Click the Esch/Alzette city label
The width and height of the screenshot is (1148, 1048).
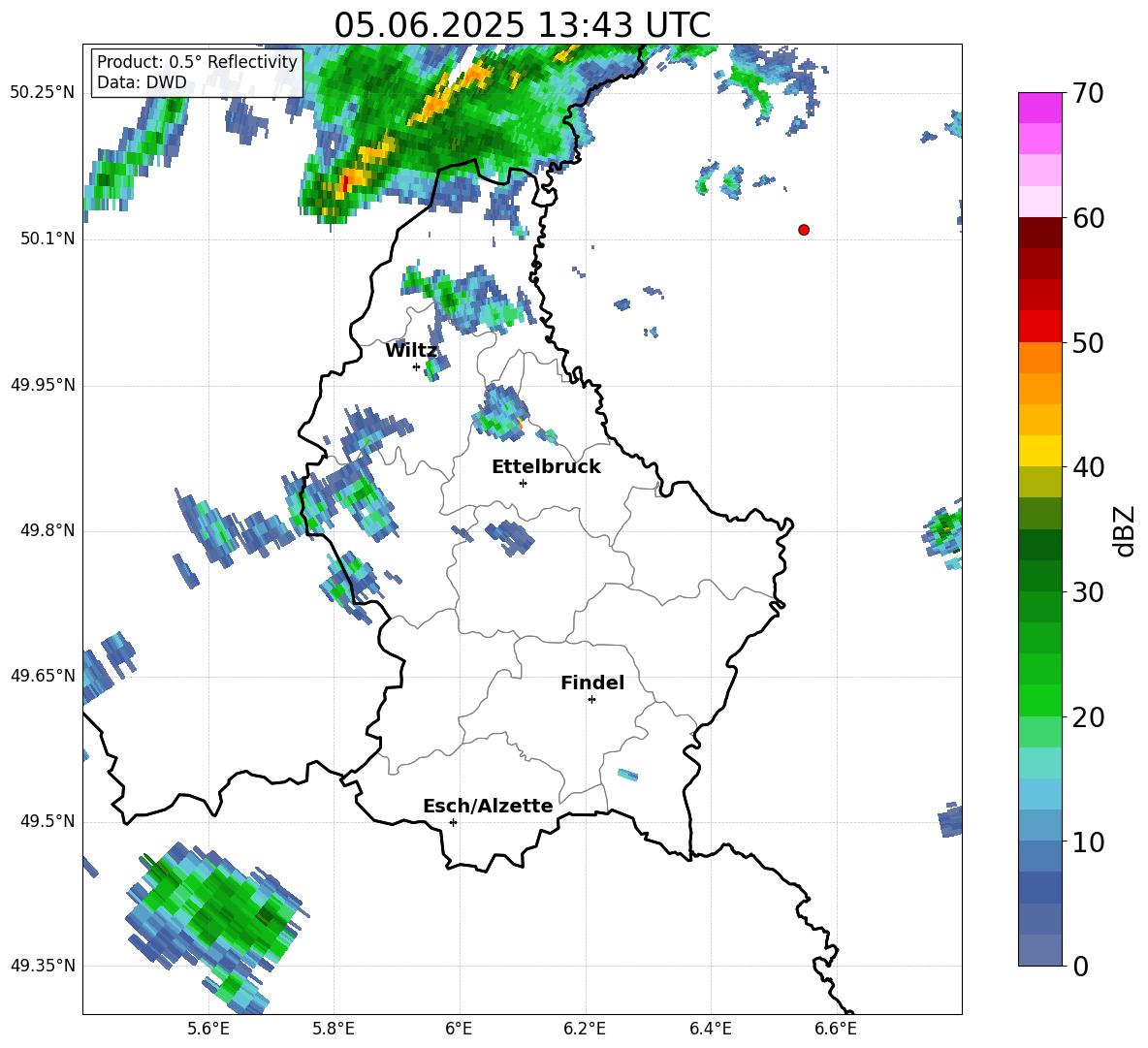(488, 806)
